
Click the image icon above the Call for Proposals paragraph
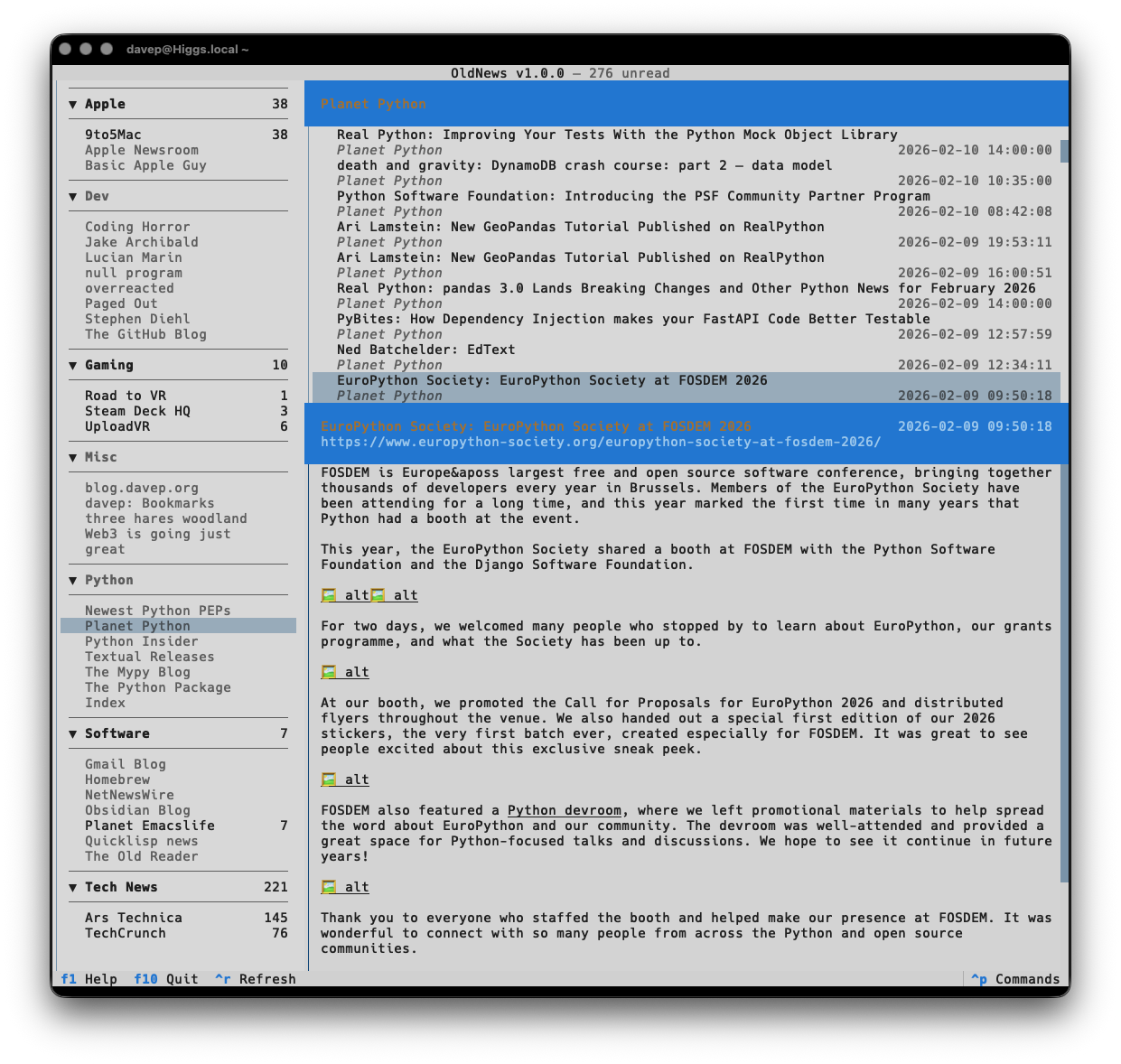point(329,673)
